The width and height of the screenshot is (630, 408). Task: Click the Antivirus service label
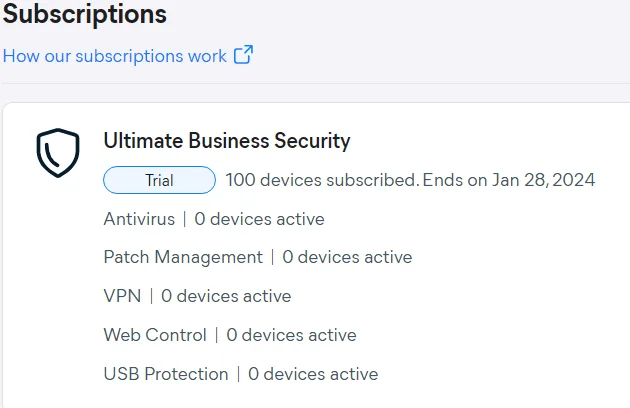pos(139,219)
